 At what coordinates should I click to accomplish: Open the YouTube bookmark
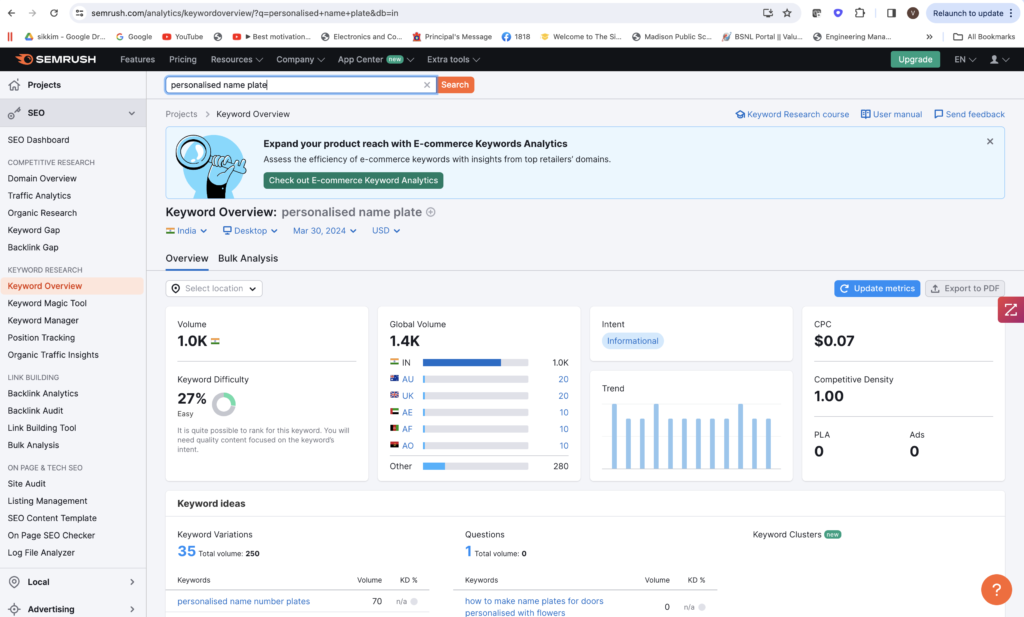182,37
